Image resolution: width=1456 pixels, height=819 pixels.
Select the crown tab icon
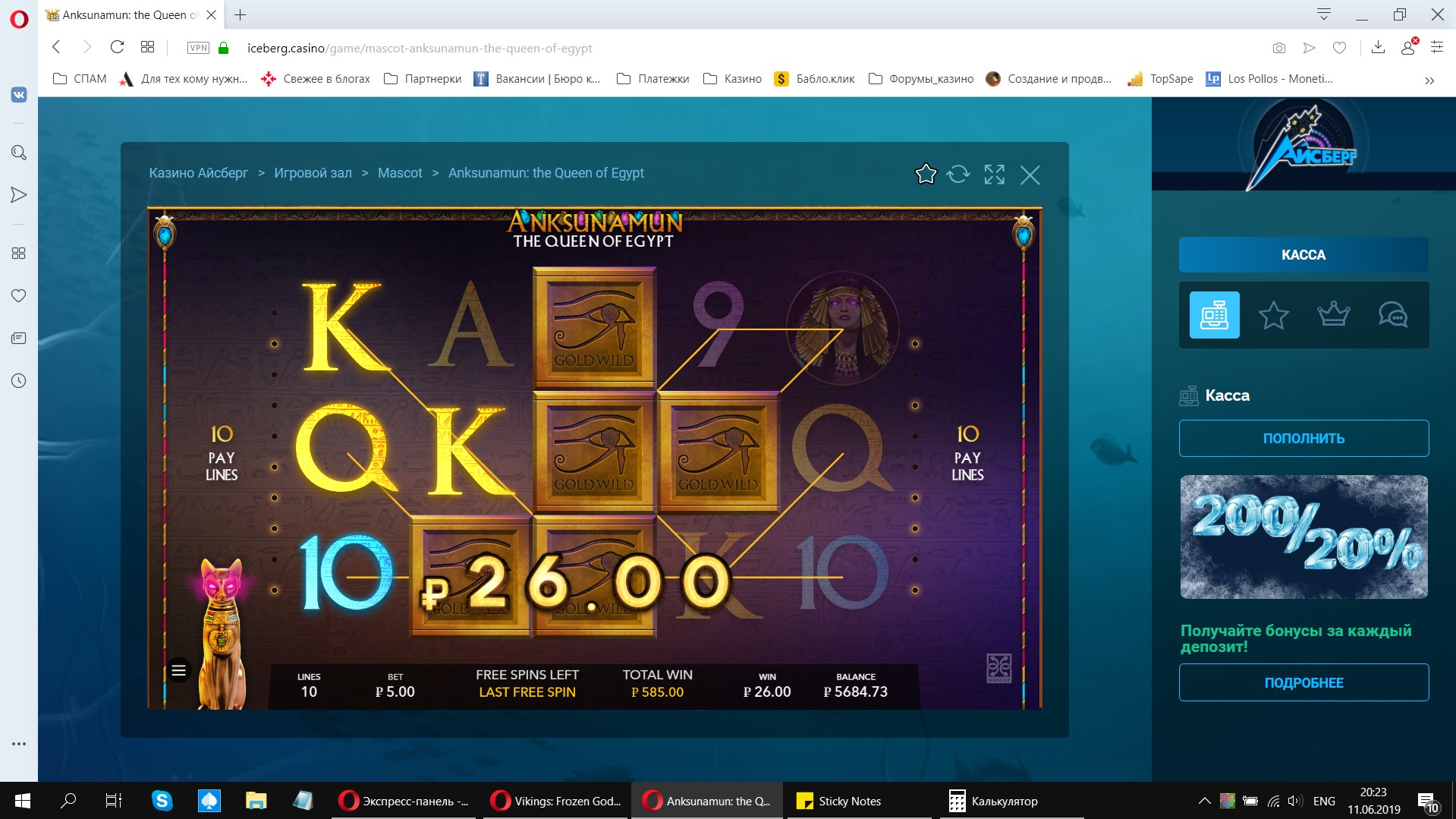click(1333, 314)
